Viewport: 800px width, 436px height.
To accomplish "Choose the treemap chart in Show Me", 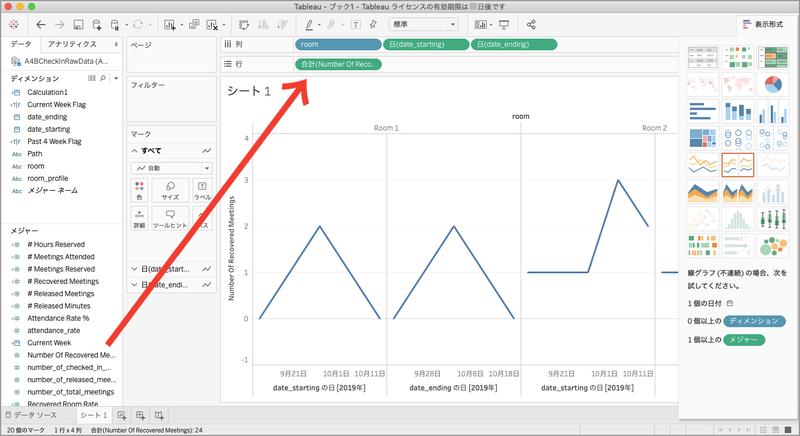I will click(x=703, y=138).
